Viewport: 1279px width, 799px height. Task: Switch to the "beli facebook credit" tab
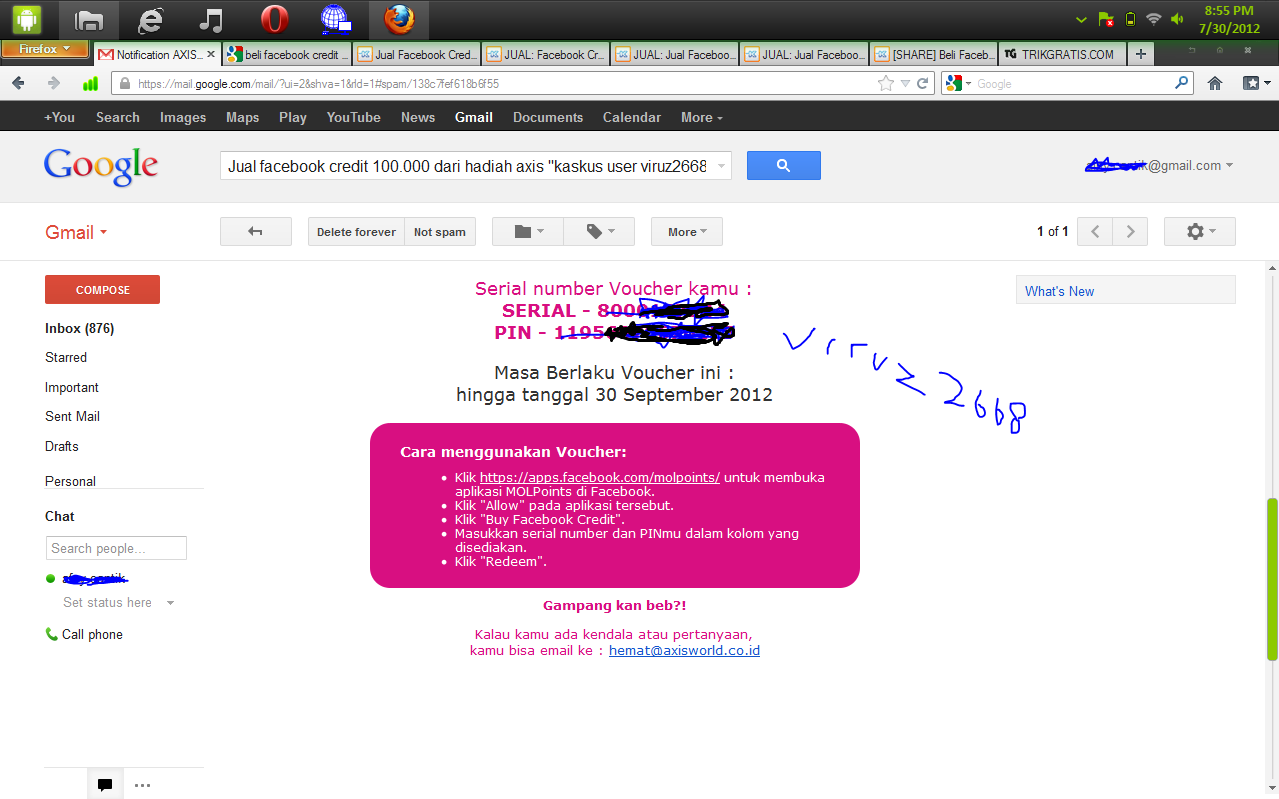288,55
